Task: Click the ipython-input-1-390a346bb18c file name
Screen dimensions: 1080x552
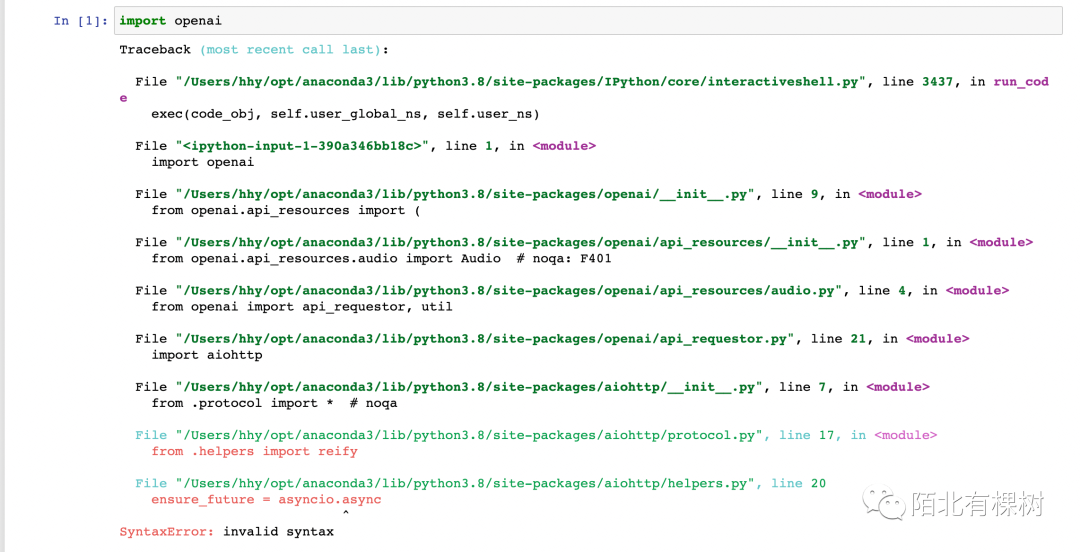Action: (302, 146)
